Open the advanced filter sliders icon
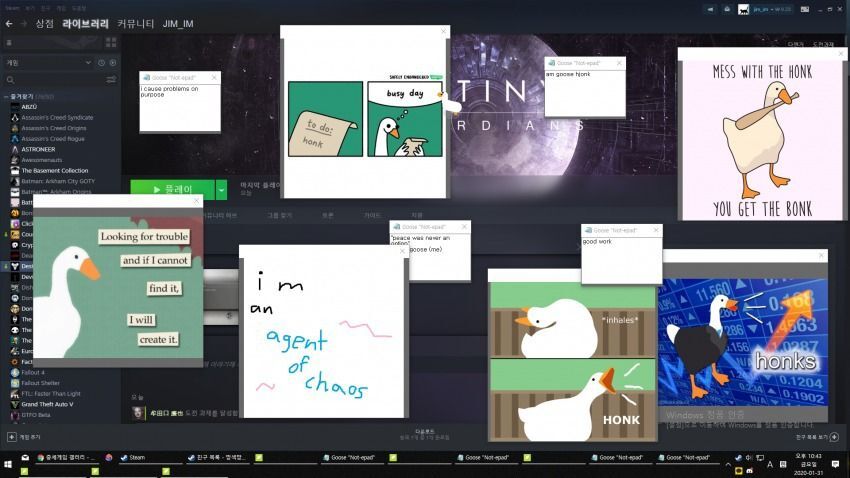 [111, 80]
